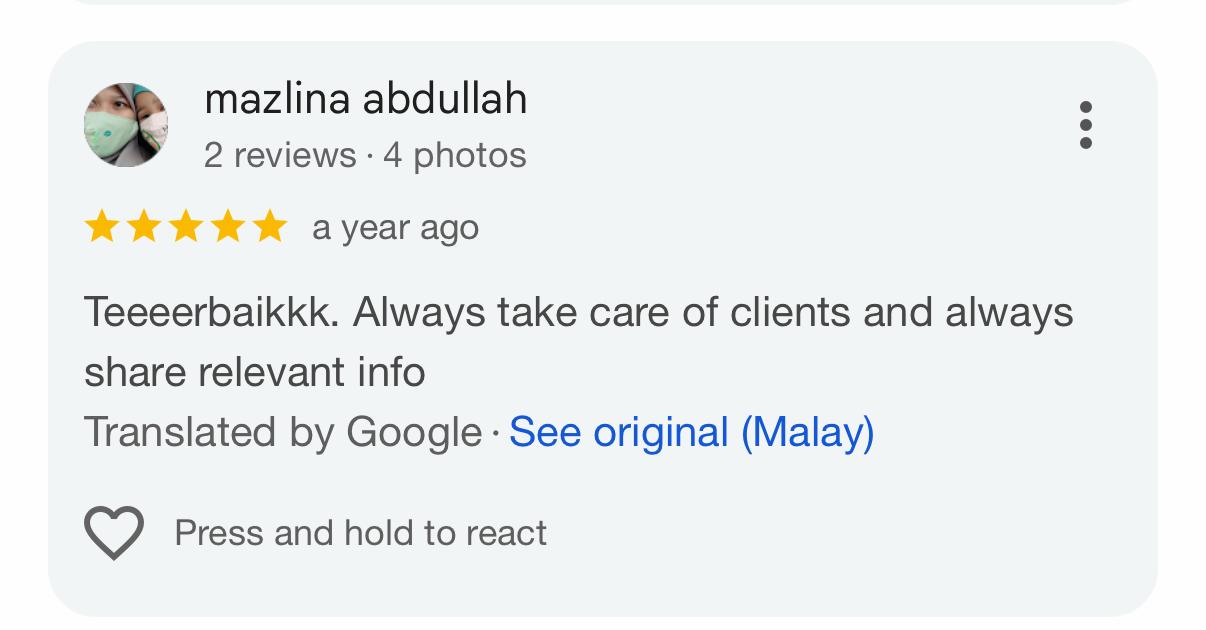This screenshot has height=630, width=1206.
Task: Click the second rating star
Action: click(x=143, y=228)
